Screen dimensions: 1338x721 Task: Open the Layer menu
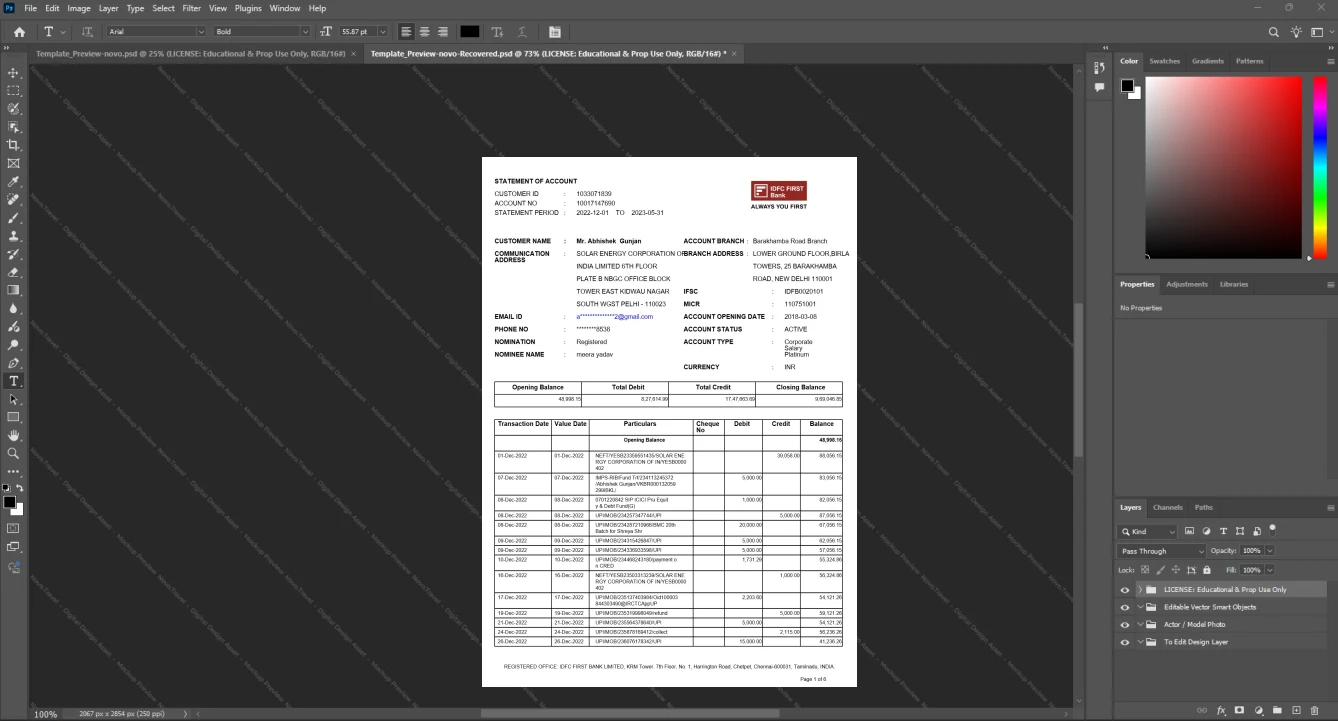pyautogui.click(x=108, y=8)
